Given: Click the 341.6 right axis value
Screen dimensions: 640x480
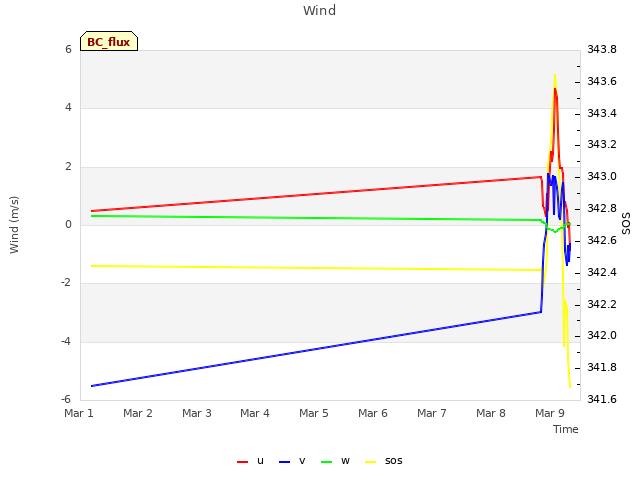Looking at the screenshot, I should pos(602,399).
